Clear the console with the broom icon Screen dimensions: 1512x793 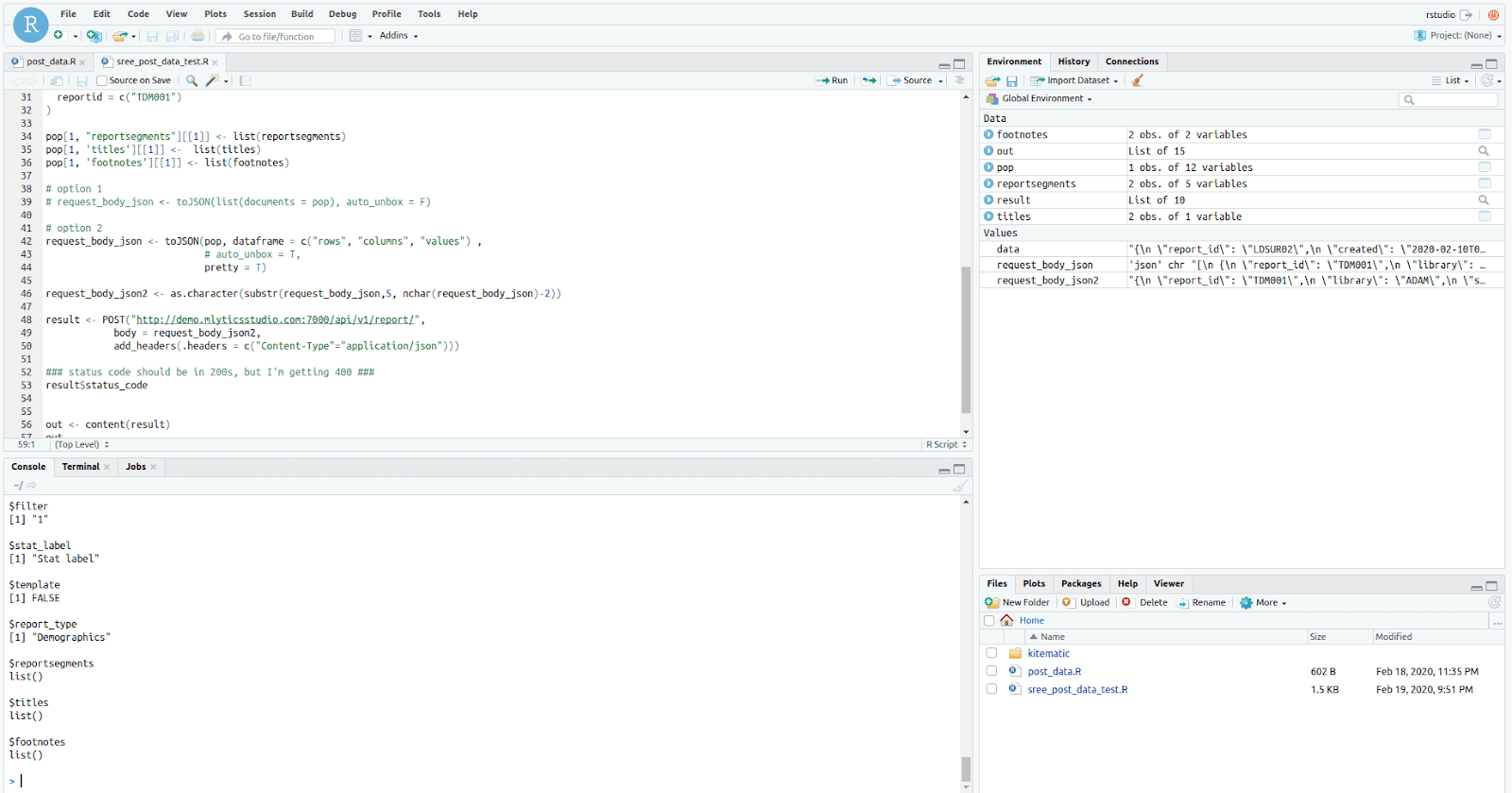coord(960,486)
